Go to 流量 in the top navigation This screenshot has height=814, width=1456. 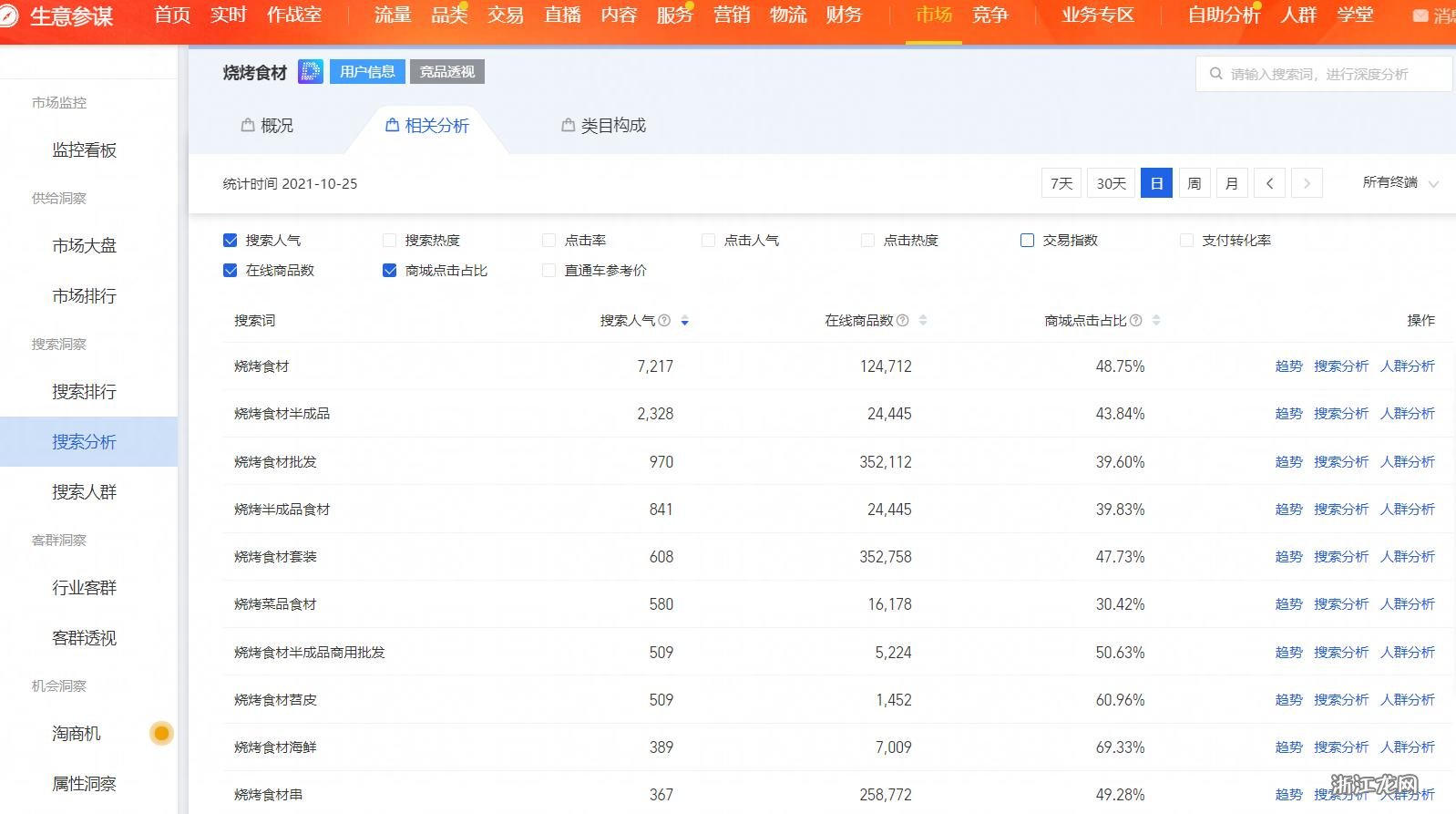point(393,15)
